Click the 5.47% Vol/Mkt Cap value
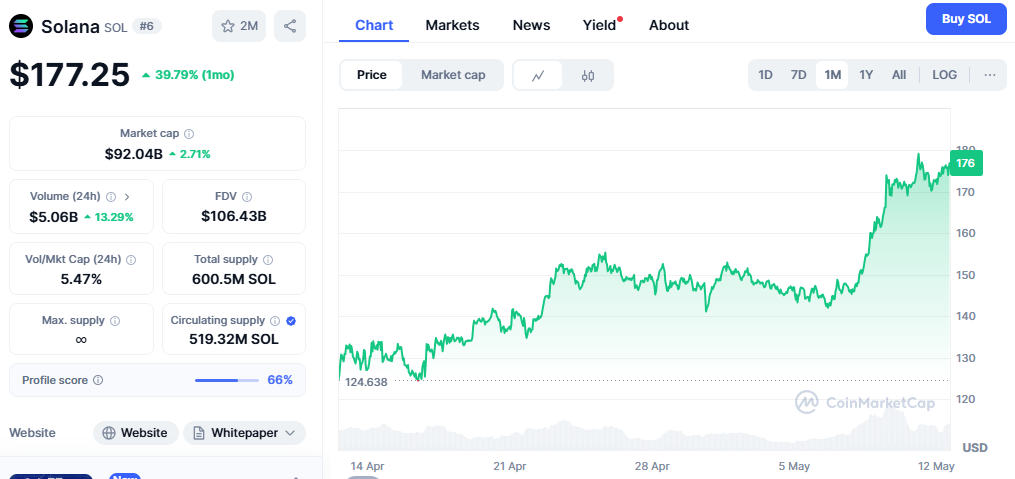 pos(81,279)
